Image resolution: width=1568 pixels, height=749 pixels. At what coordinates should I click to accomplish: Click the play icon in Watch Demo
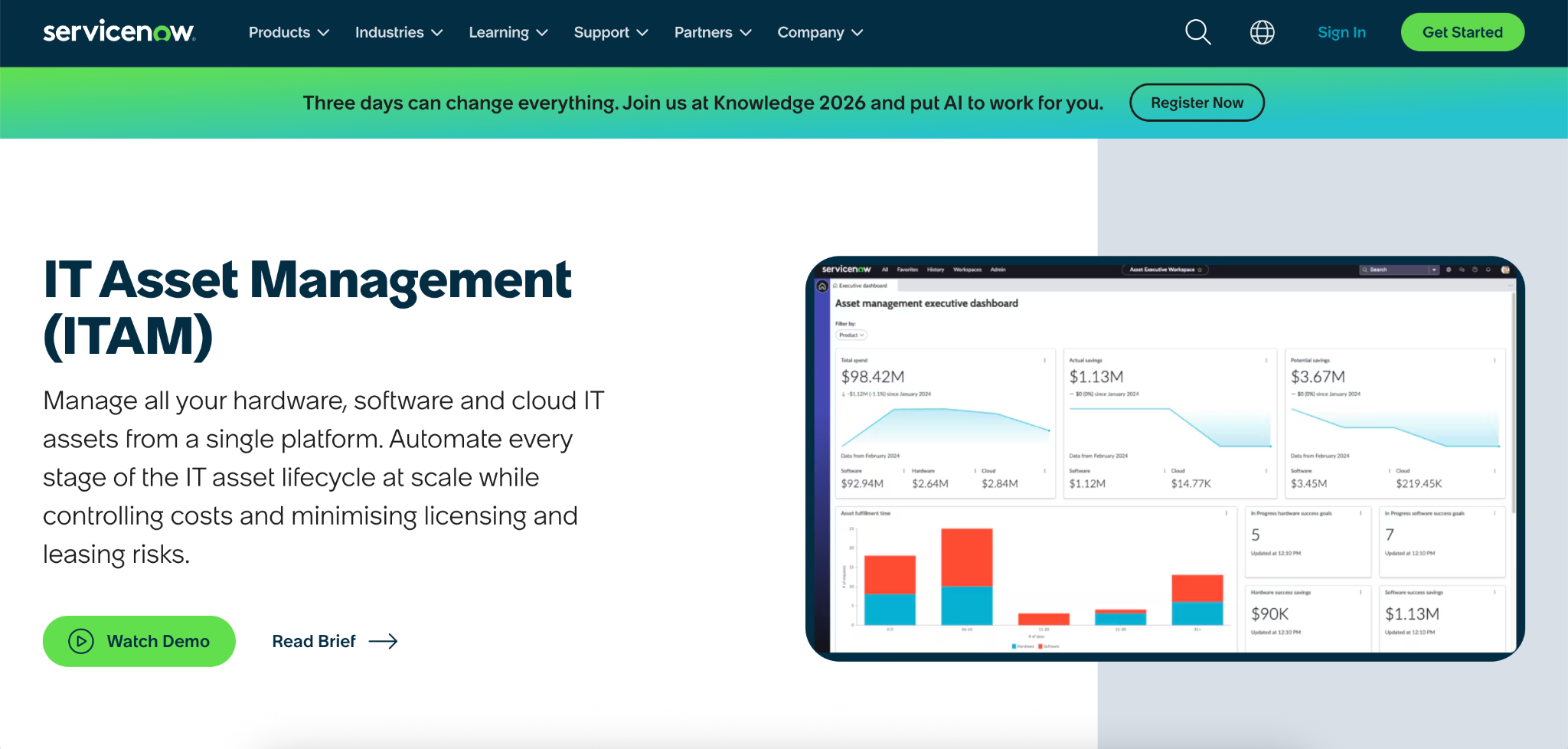[81, 641]
